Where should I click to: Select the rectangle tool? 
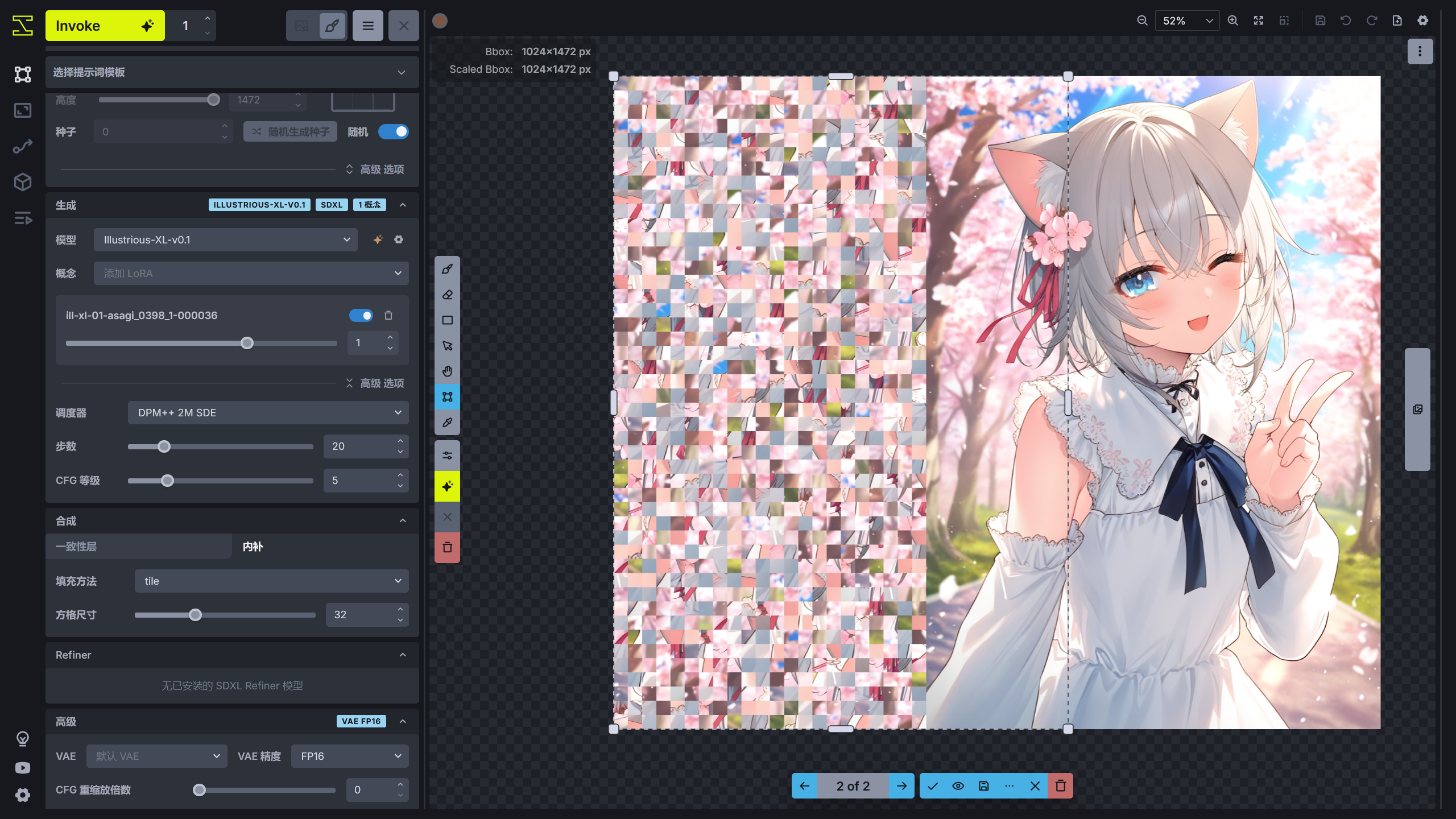click(x=447, y=320)
